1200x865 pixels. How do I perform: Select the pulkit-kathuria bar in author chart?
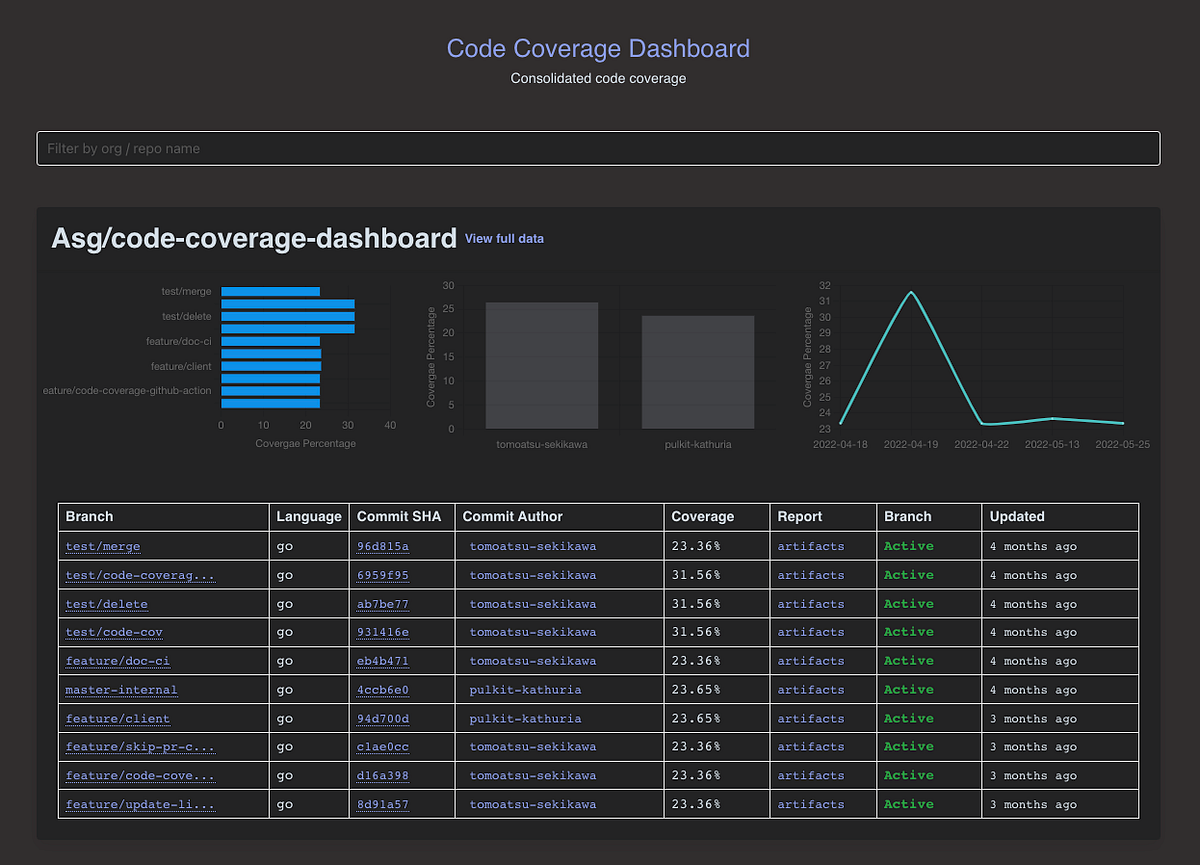pyautogui.click(x=698, y=372)
